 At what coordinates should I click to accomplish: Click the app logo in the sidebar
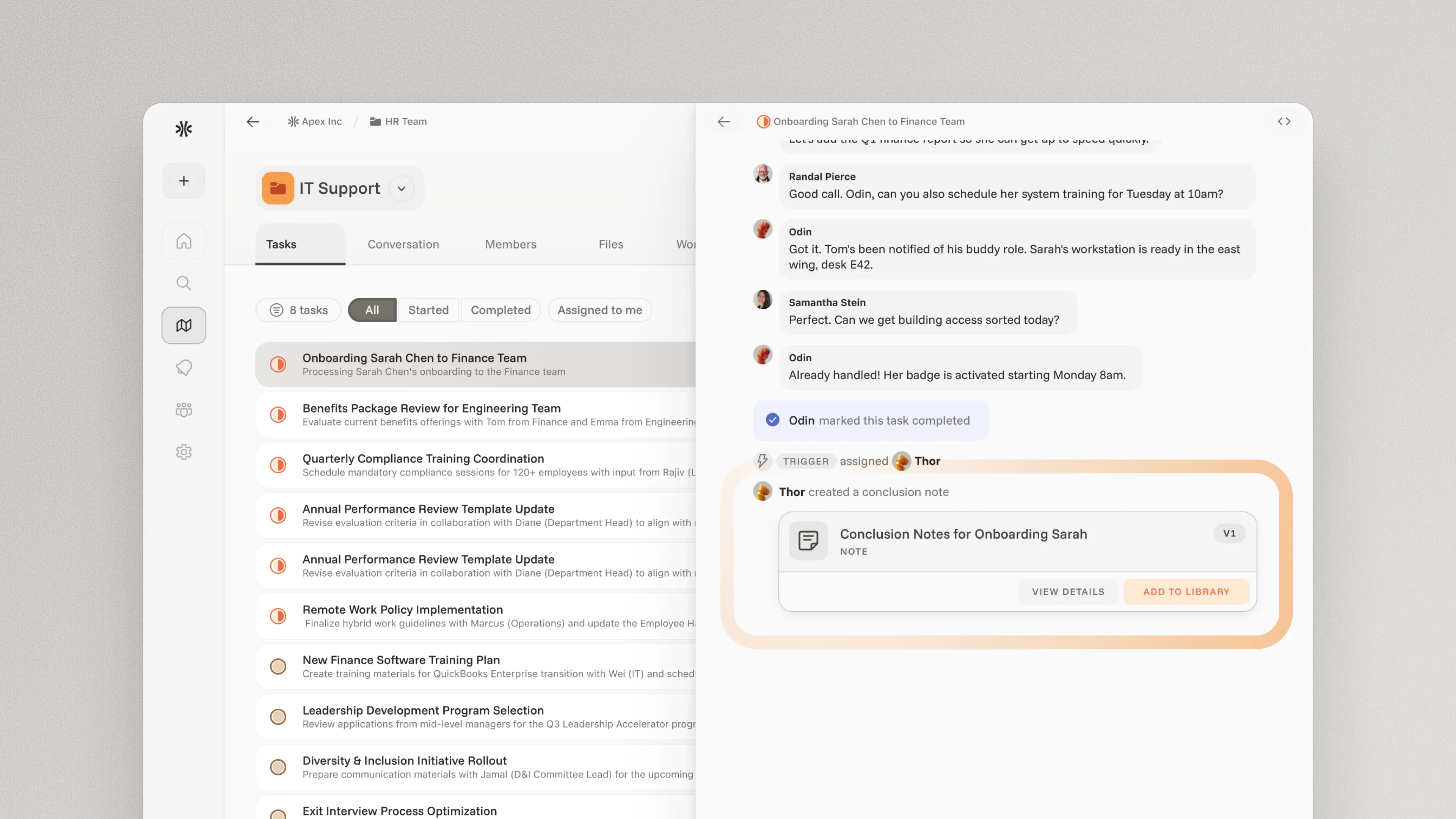pyautogui.click(x=184, y=129)
